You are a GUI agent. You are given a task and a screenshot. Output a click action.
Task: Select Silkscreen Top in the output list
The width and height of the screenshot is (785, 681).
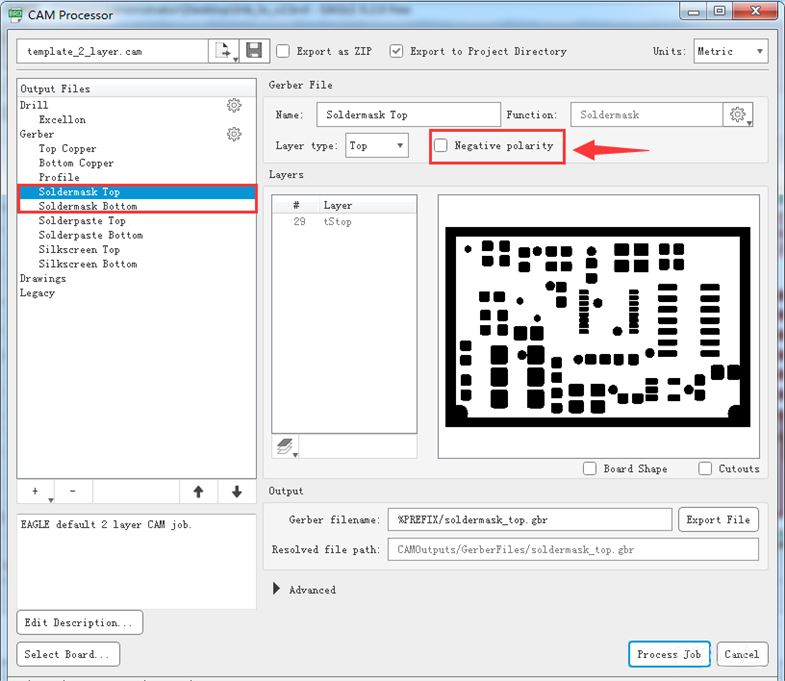pos(79,250)
